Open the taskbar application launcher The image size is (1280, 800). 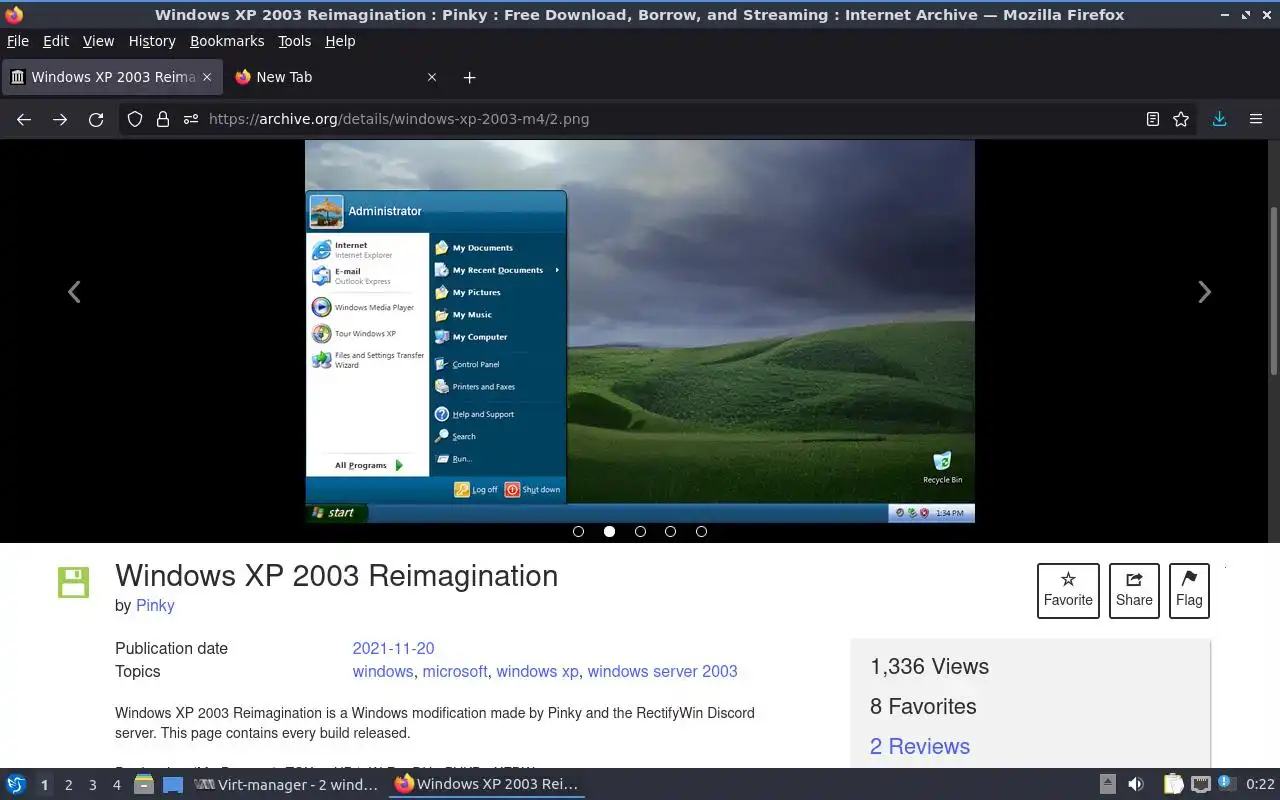tap(16, 785)
